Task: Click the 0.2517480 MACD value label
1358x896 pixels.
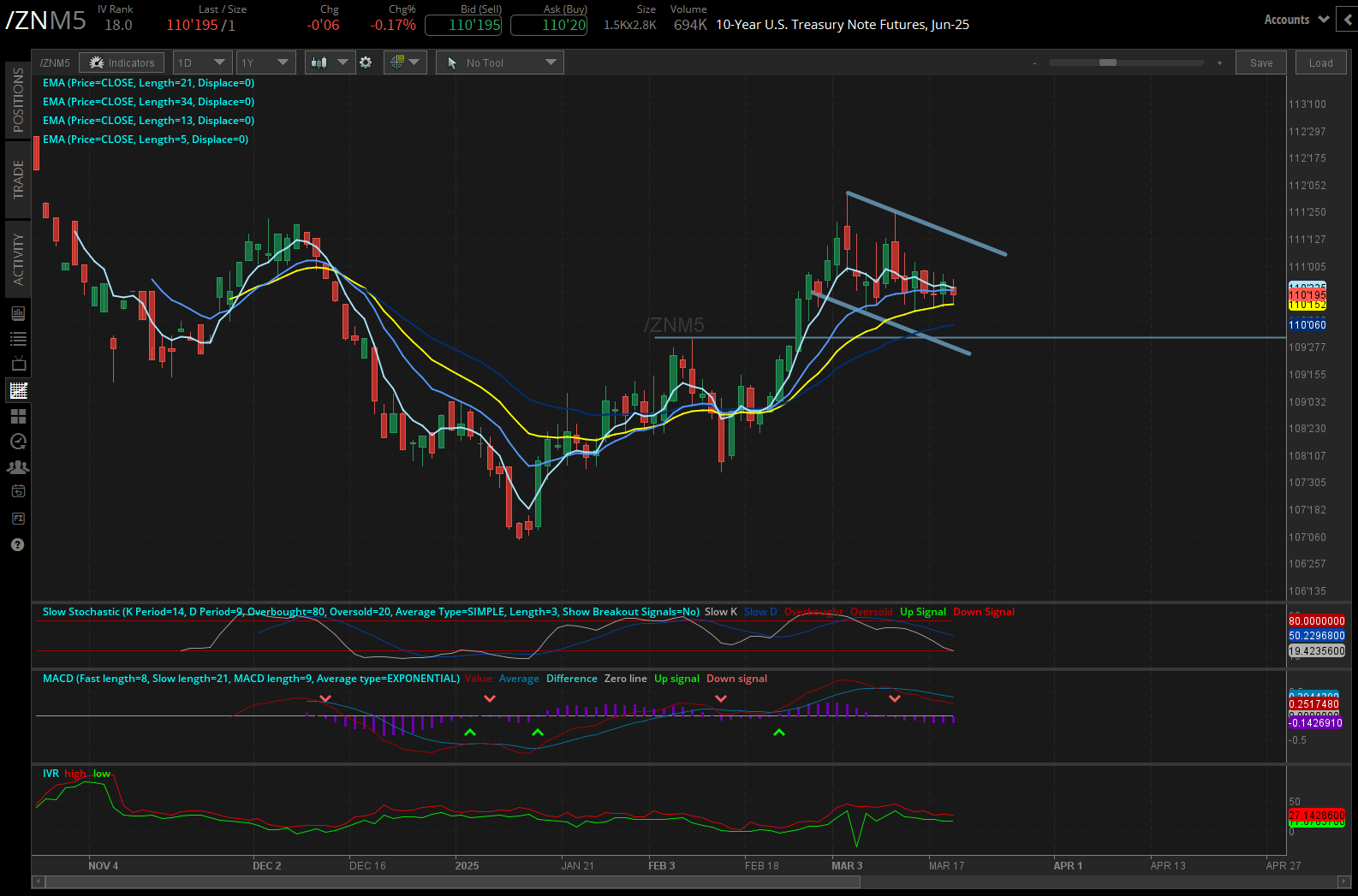Action: (x=1314, y=704)
